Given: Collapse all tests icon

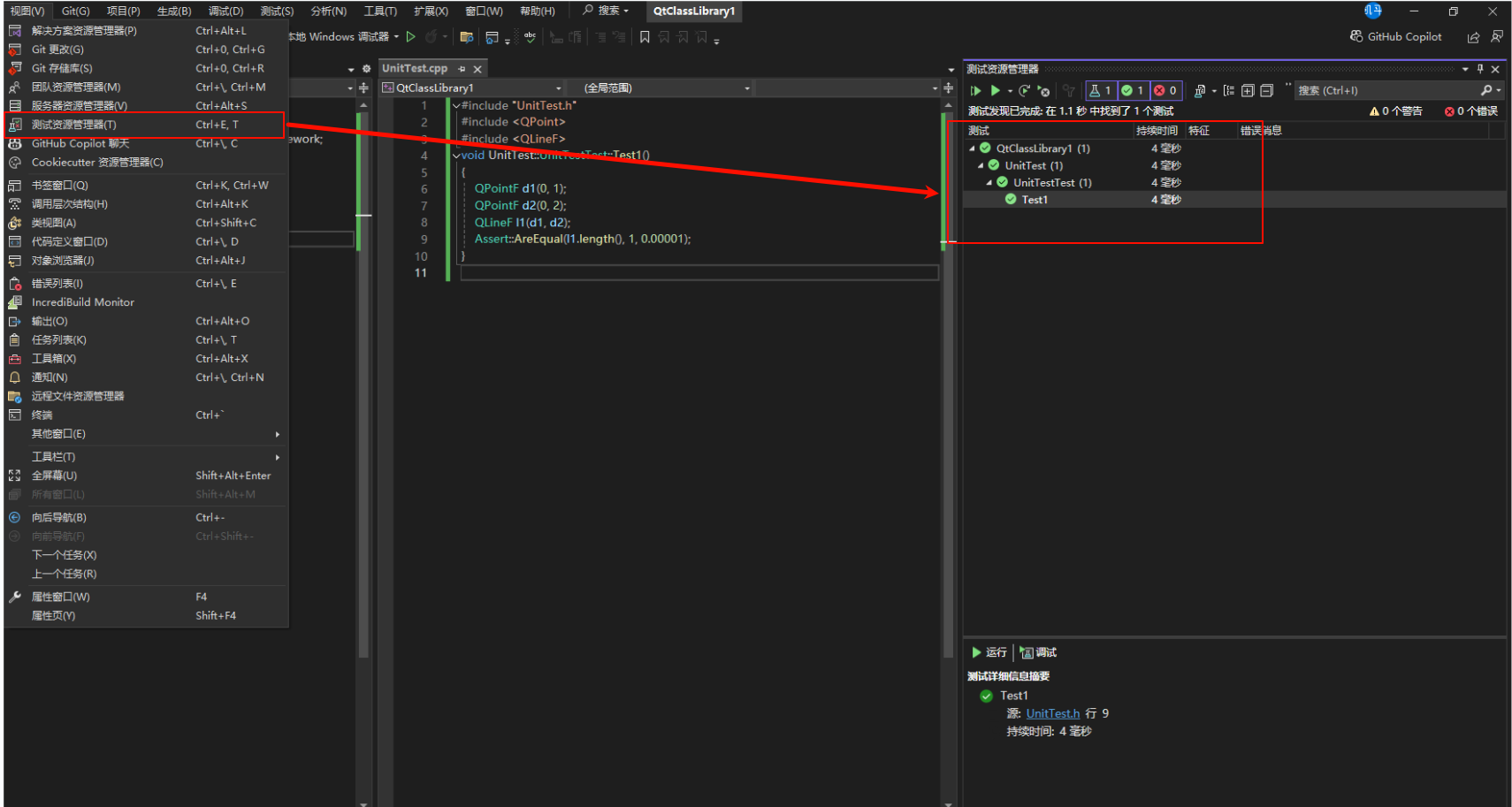Looking at the screenshot, I should tap(1266, 91).
